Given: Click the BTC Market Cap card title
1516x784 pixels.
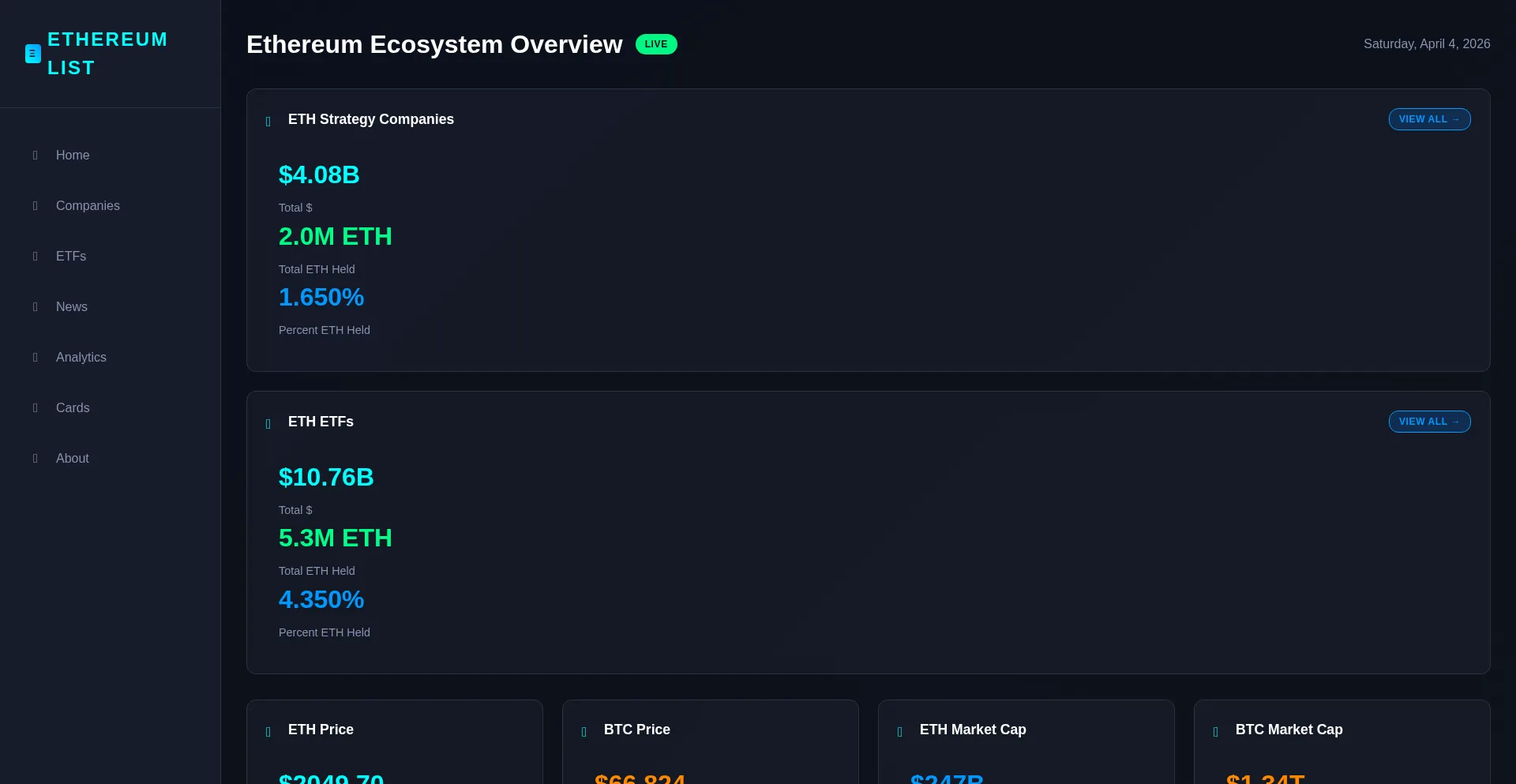Looking at the screenshot, I should pos(1289,730).
